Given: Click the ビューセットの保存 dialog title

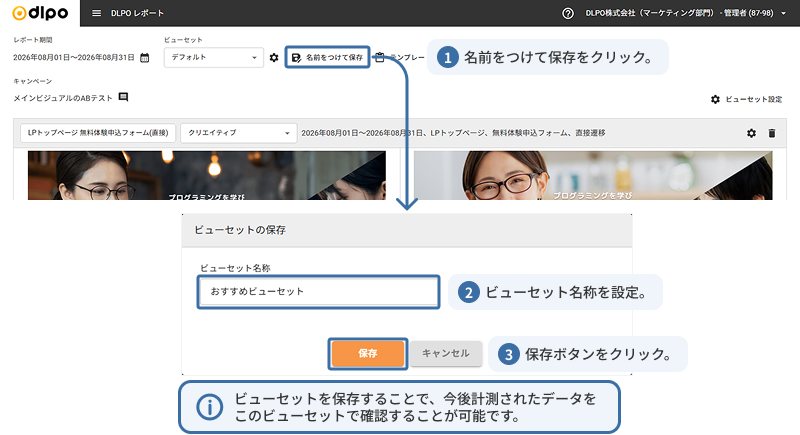Looking at the screenshot, I should click(240, 230).
